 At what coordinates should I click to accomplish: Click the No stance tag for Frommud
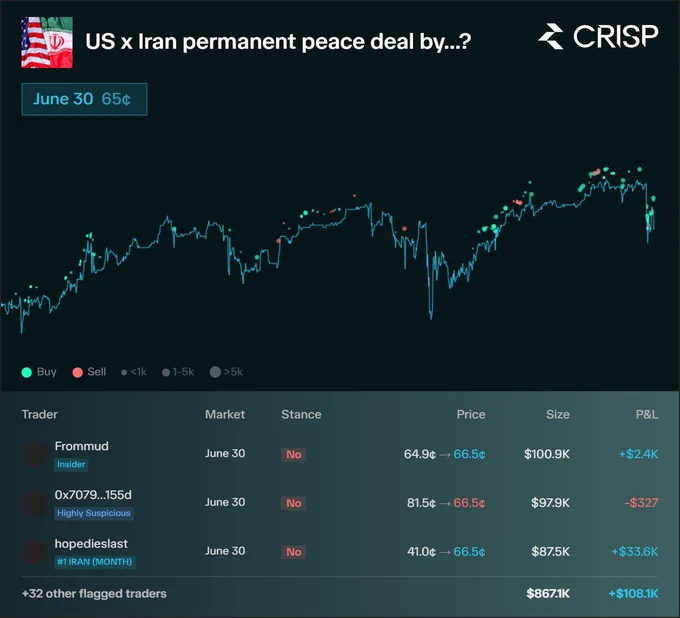coord(294,455)
